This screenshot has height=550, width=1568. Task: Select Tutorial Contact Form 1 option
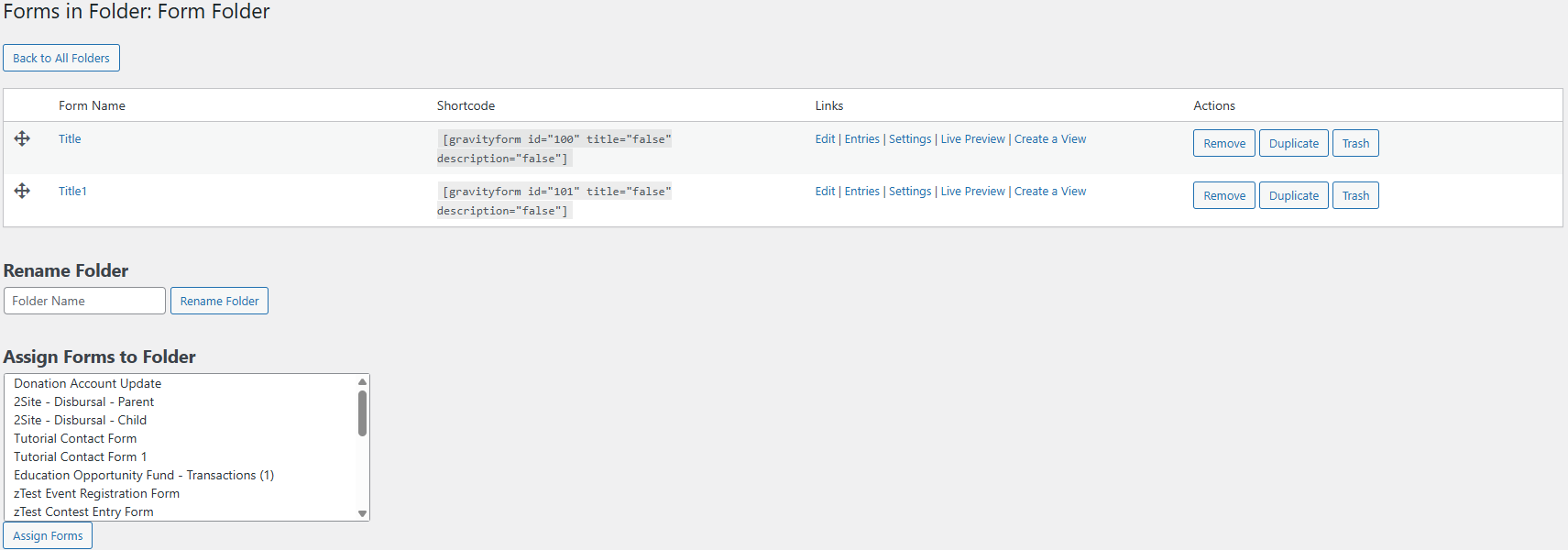point(81,457)
